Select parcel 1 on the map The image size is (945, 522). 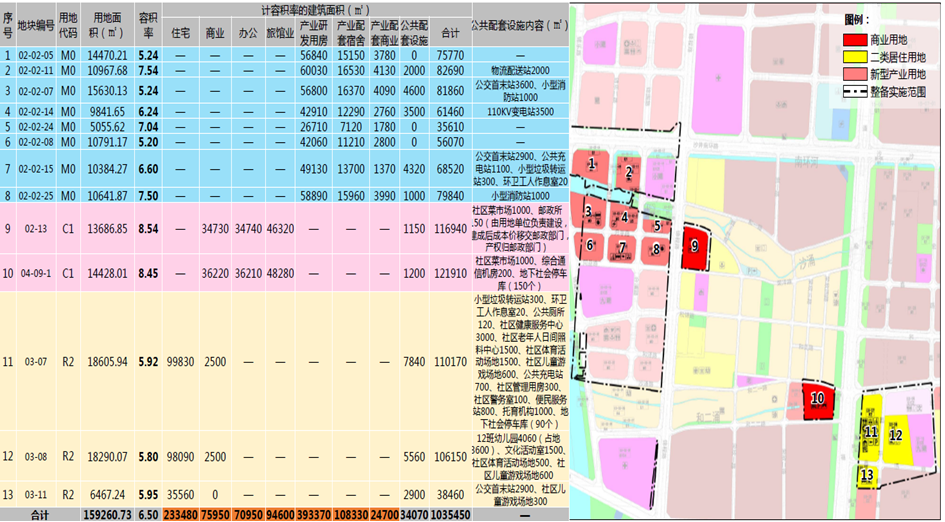591,166
